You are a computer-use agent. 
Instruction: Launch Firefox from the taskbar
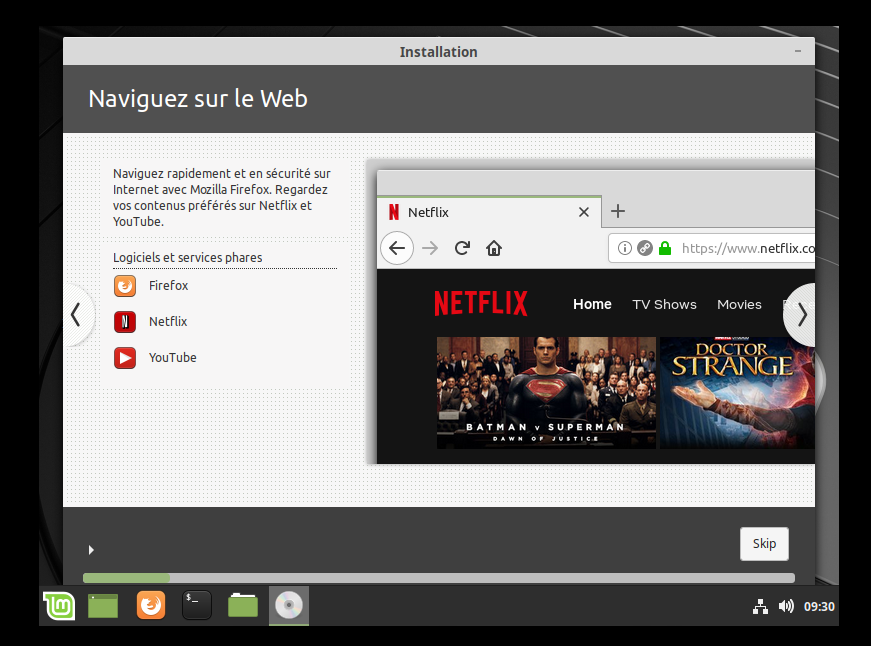coord(151,605)
